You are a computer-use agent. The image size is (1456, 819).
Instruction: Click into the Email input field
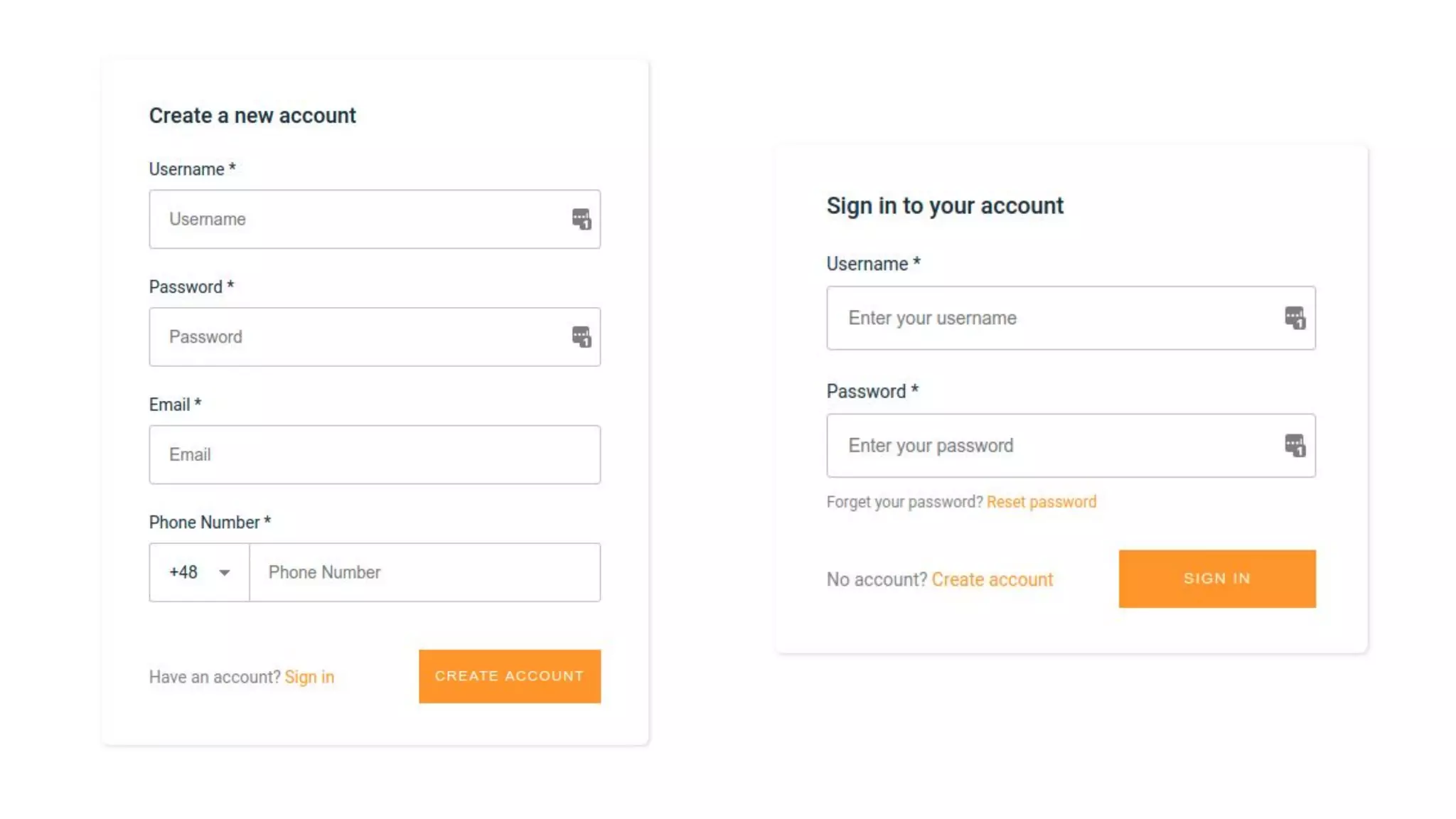tap(375, 455)
